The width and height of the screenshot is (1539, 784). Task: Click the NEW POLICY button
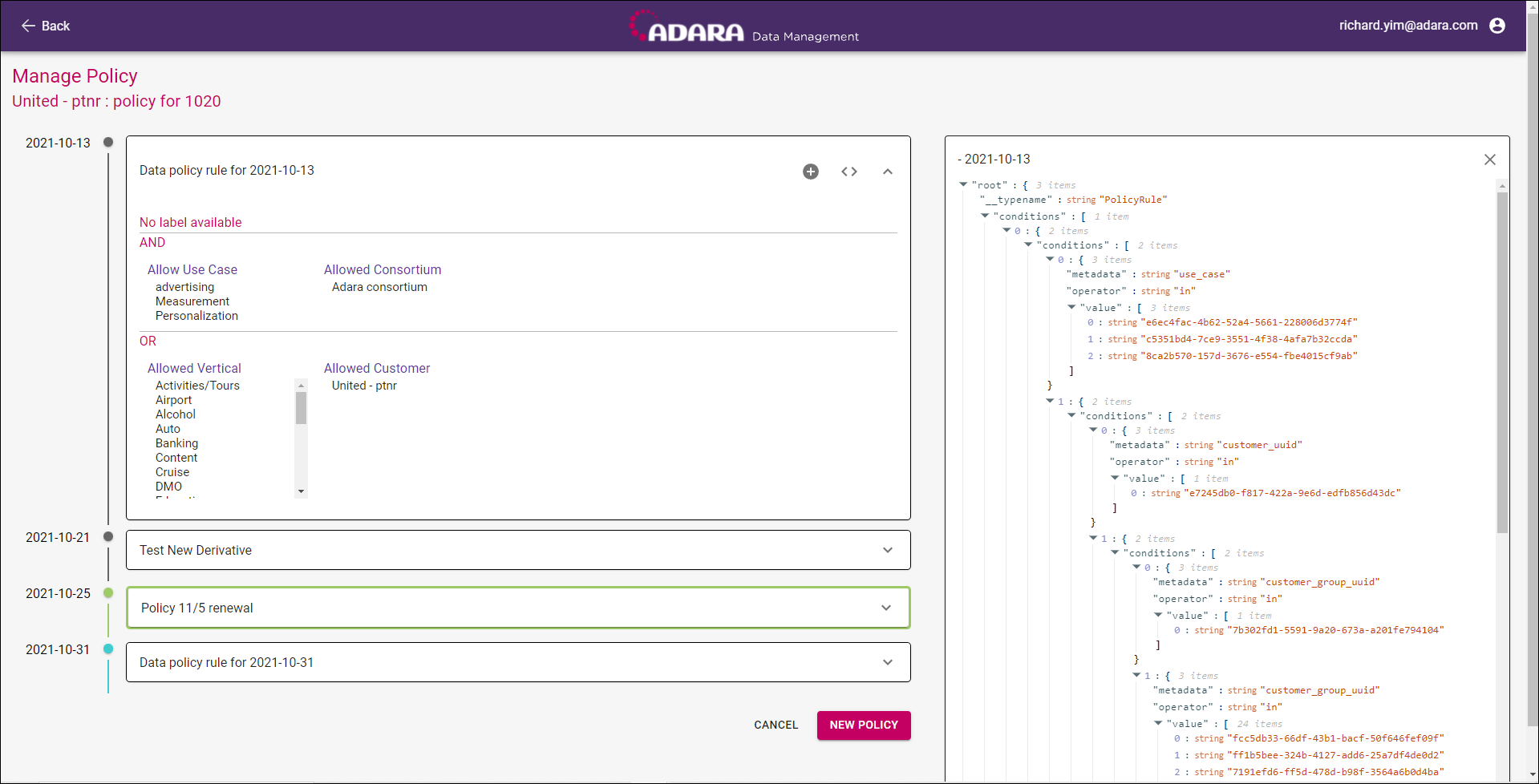pos(864,725)
